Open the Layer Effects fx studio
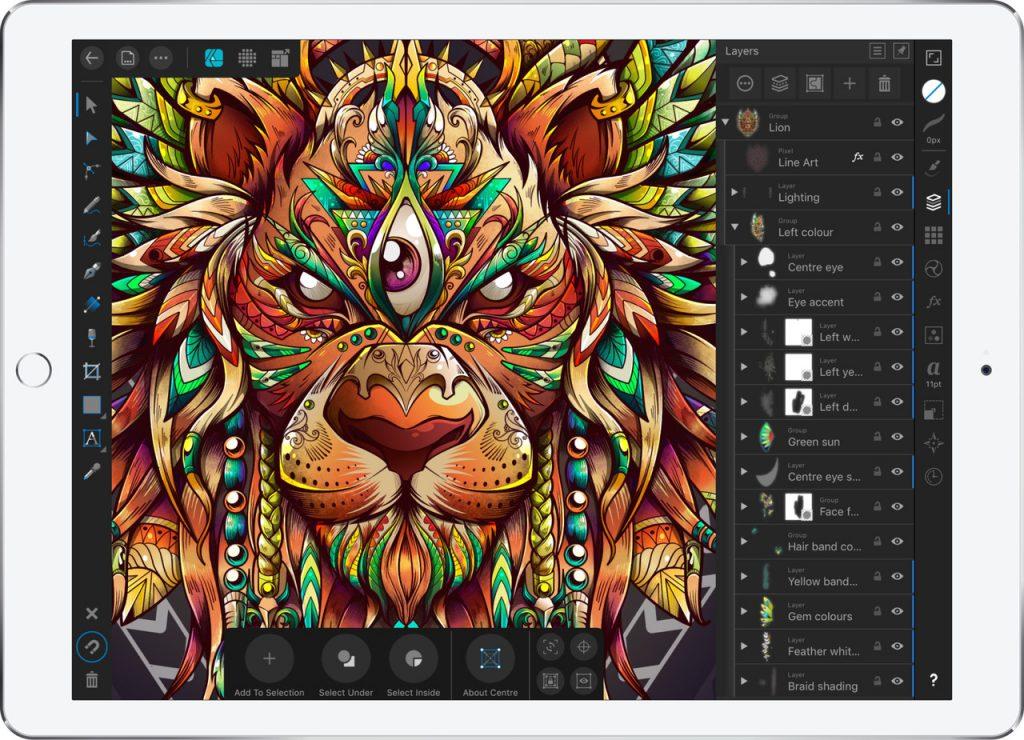 933,301
